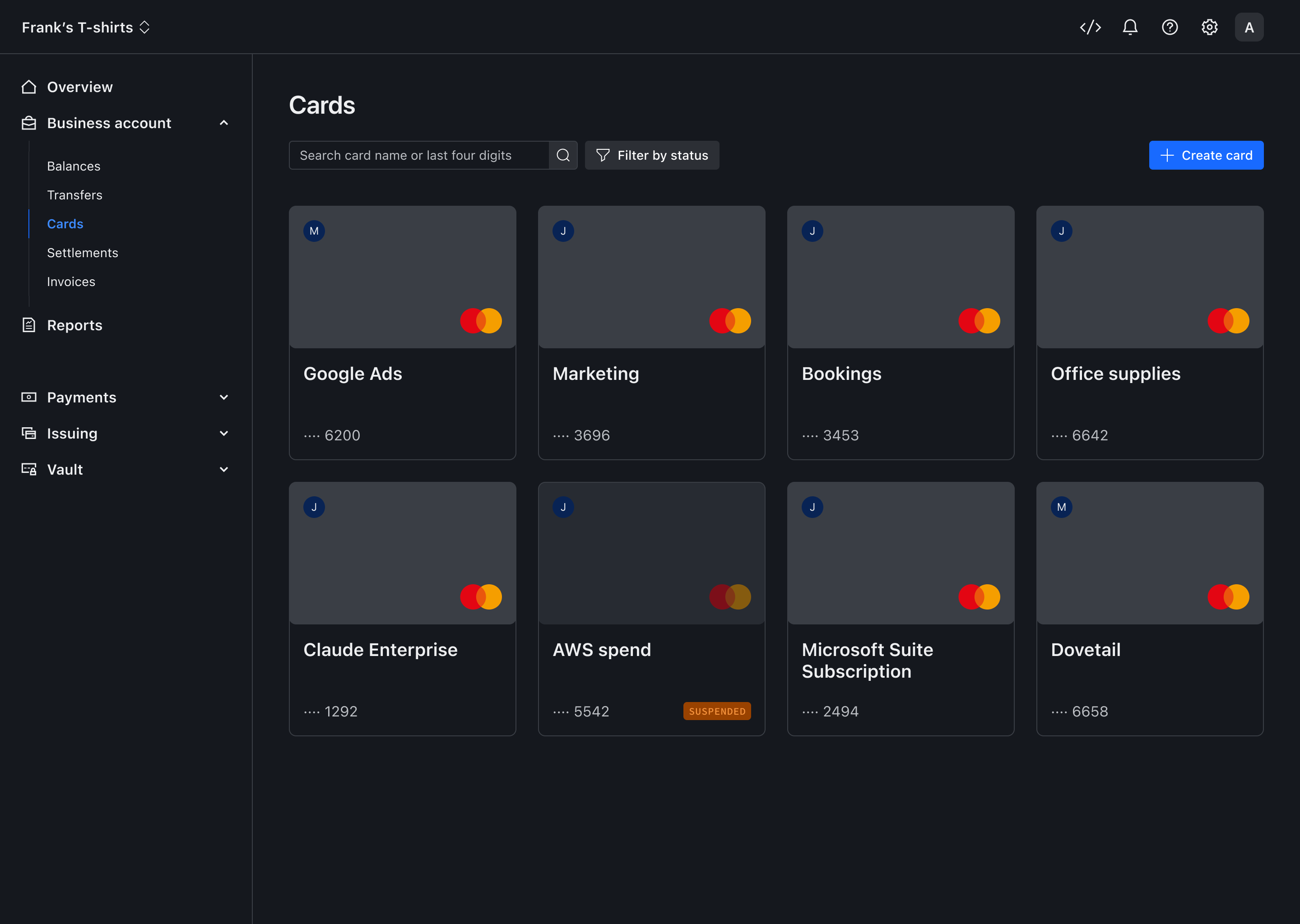Click the Vault lock icon
The height and width of the screenshot is (924, 1300).
pos(29,469)
